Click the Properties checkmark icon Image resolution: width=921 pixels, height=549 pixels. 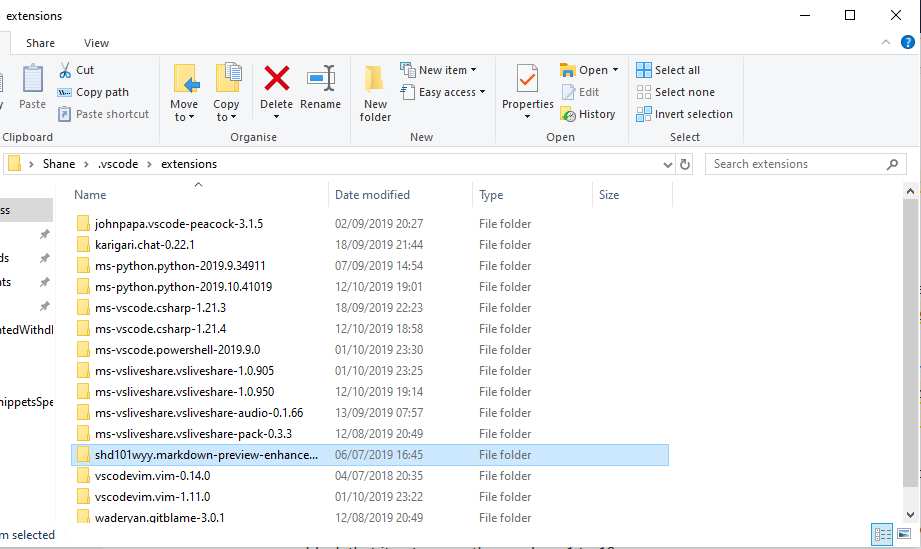click(527, 79)
